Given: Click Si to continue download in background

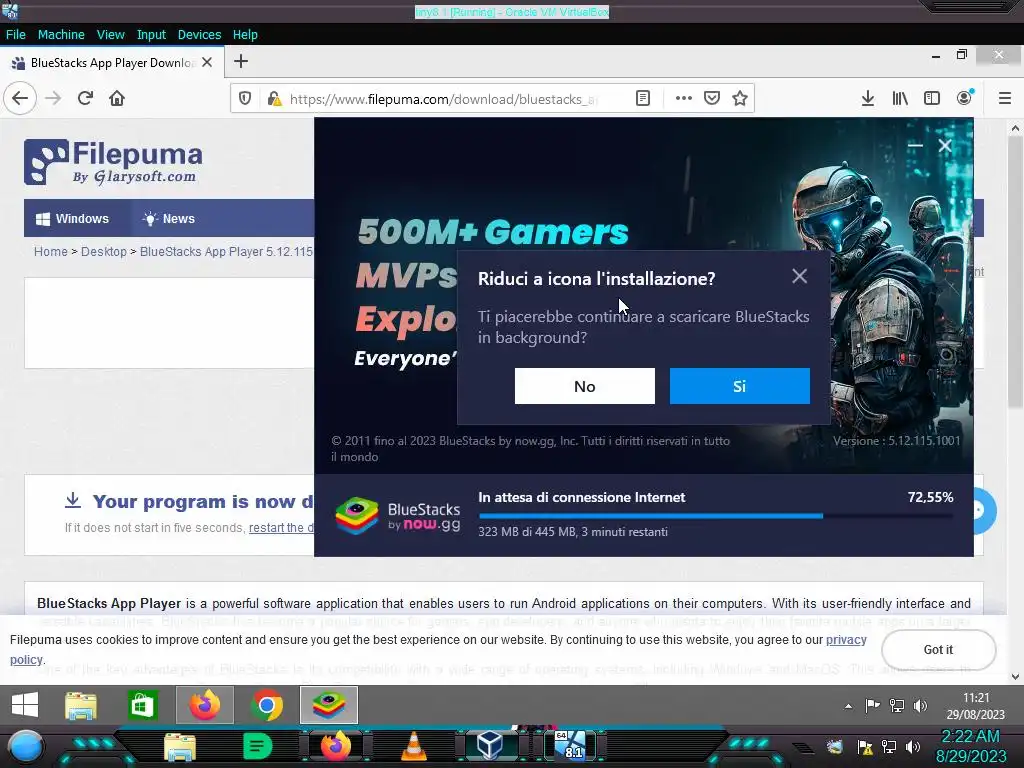Looking at the screenshot, I should (739, 386).
